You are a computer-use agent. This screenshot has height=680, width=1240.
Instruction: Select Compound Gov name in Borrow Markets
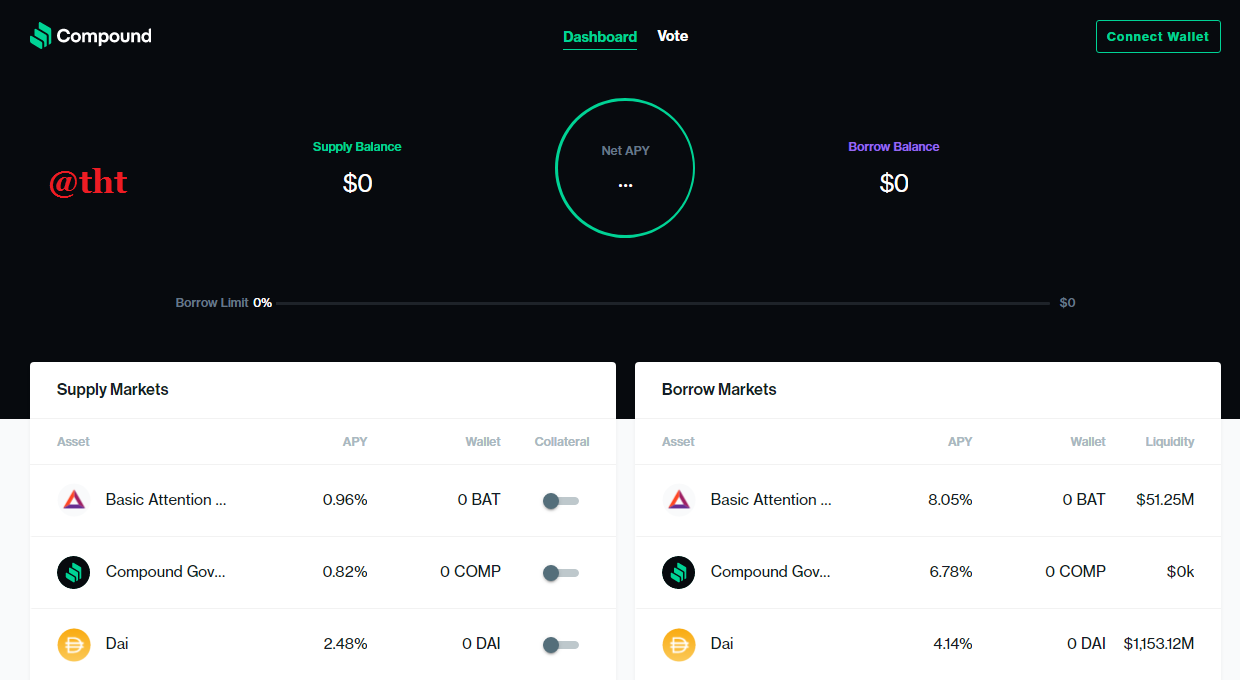click(x=771, y=572)
